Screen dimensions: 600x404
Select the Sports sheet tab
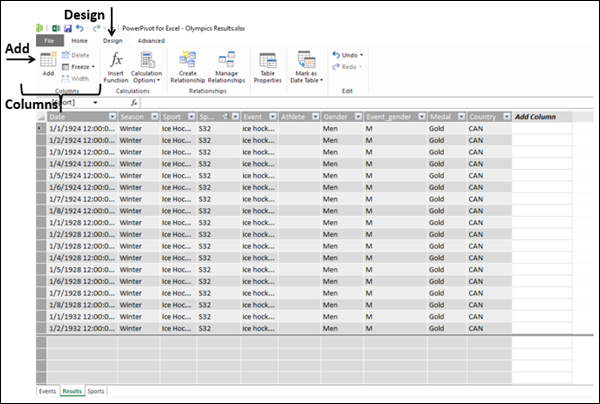95,390
